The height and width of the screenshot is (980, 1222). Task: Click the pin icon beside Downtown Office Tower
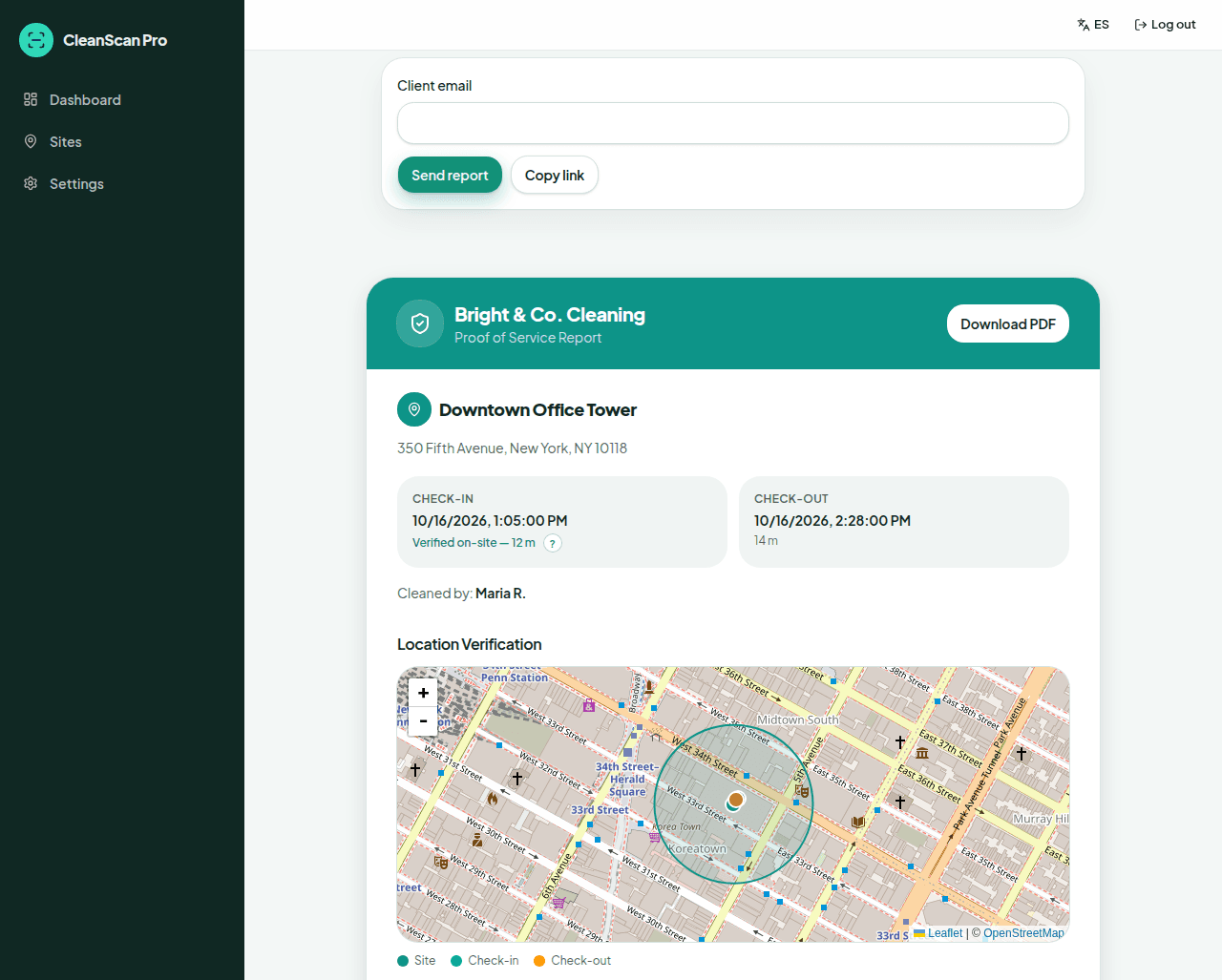coord(414,409)
